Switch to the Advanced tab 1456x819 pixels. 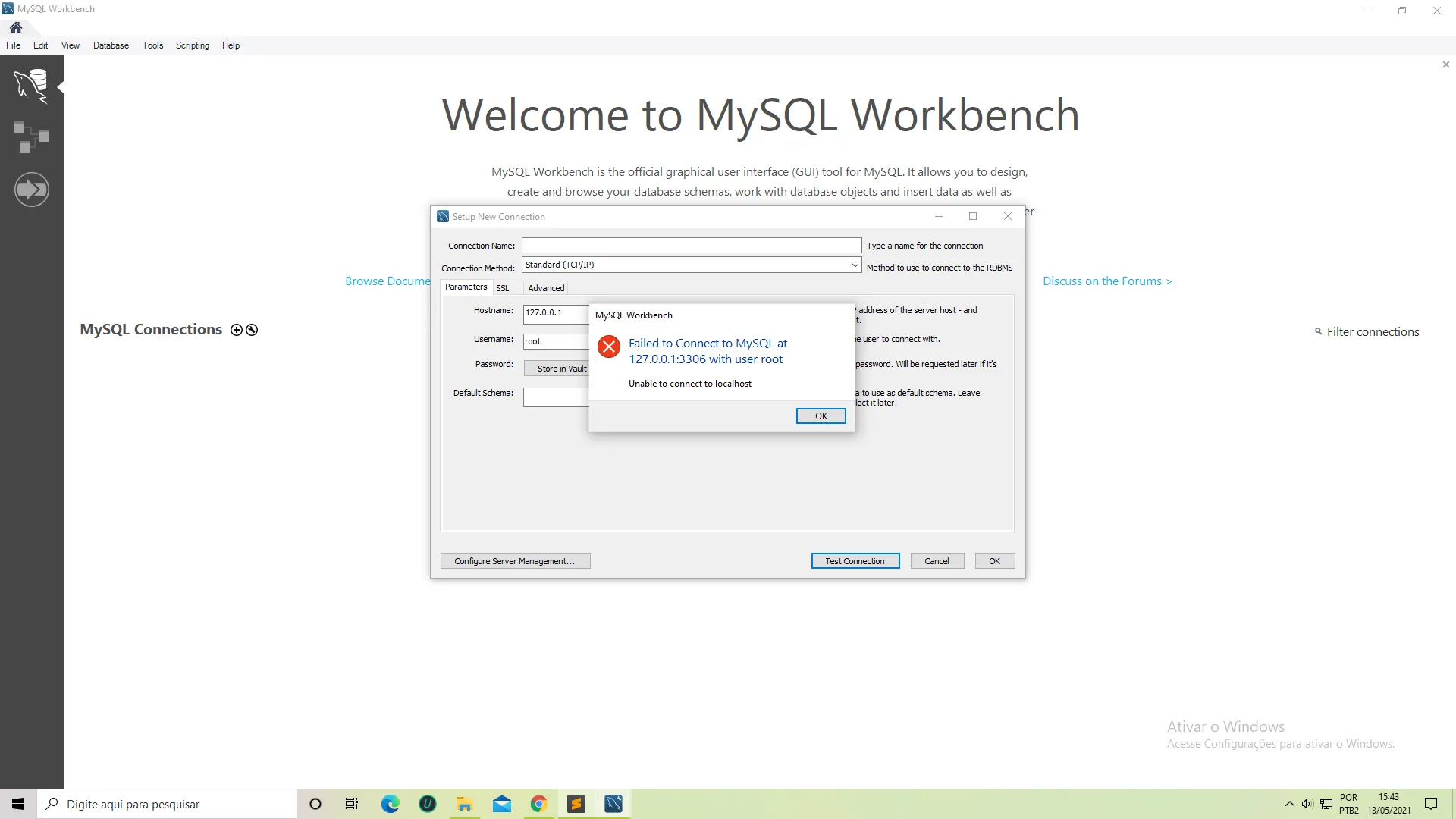coord(546,288)
